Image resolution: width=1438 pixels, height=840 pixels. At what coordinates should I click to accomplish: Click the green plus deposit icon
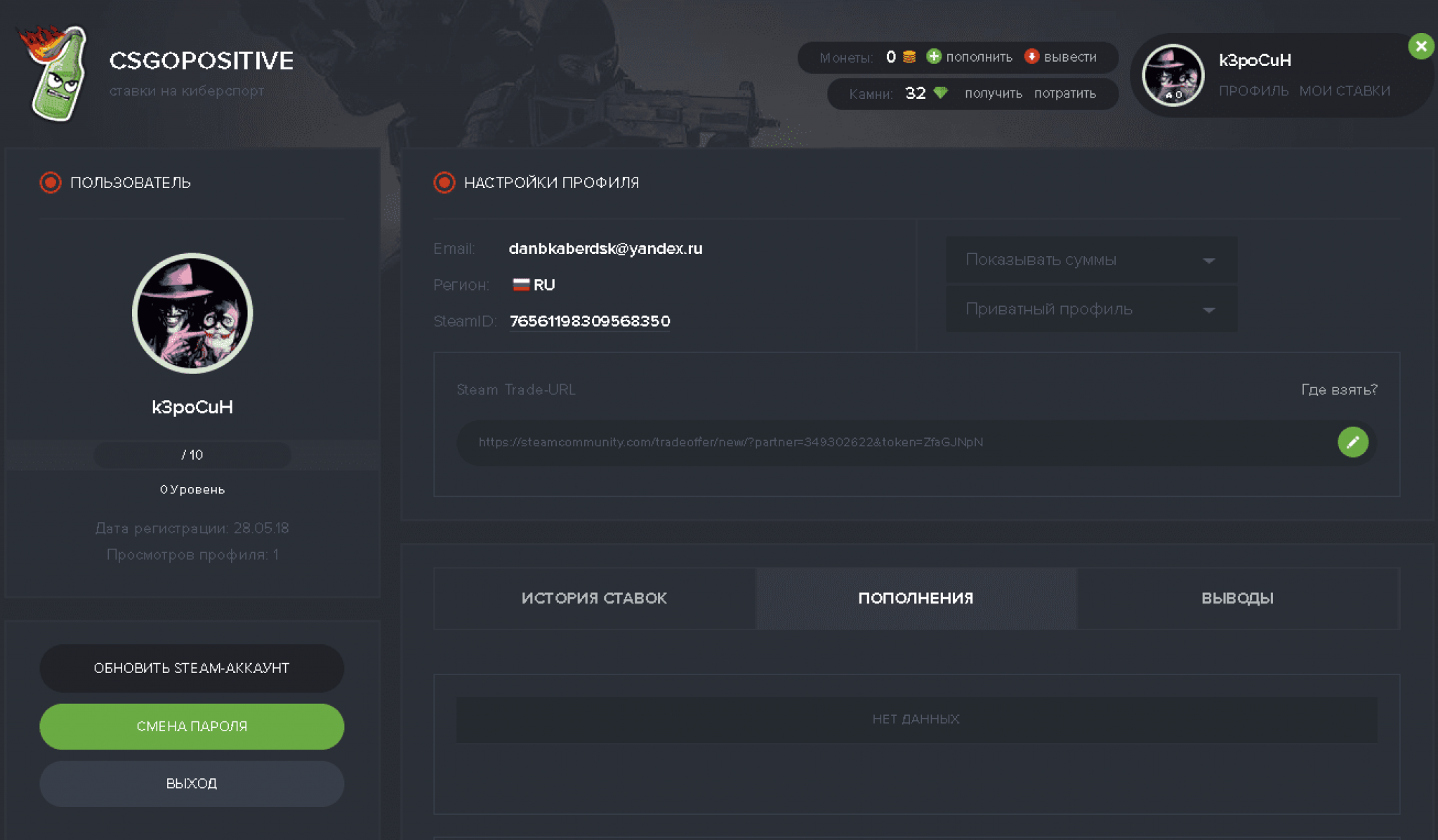933,57
